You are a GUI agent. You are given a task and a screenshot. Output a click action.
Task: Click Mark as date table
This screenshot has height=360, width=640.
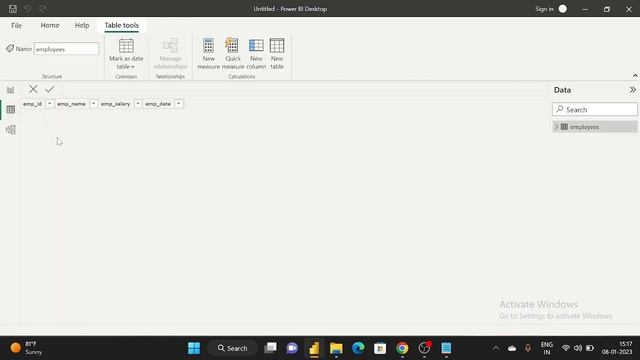(126, 54)
